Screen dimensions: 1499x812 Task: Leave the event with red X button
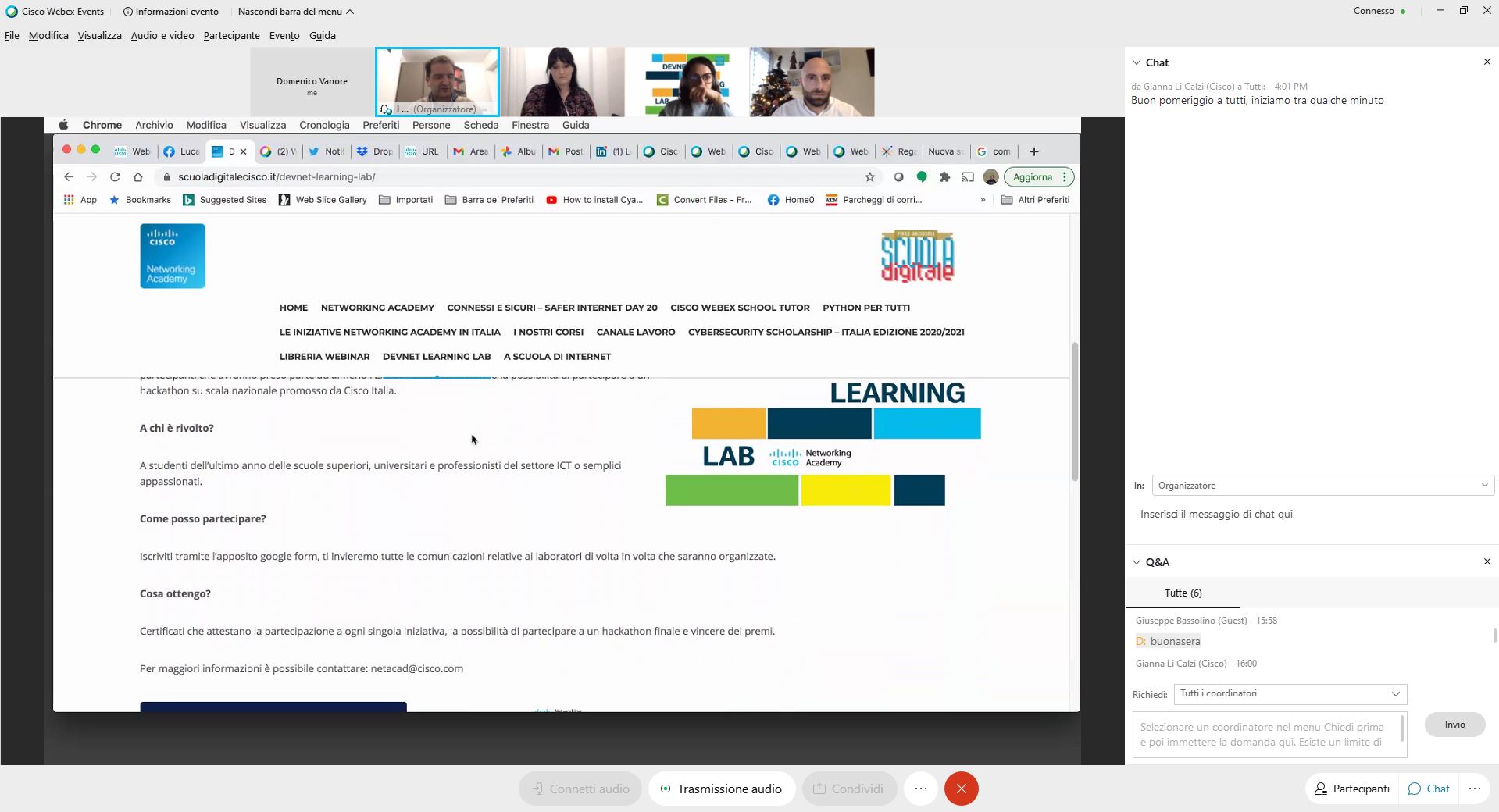click(x=962, y=789)
